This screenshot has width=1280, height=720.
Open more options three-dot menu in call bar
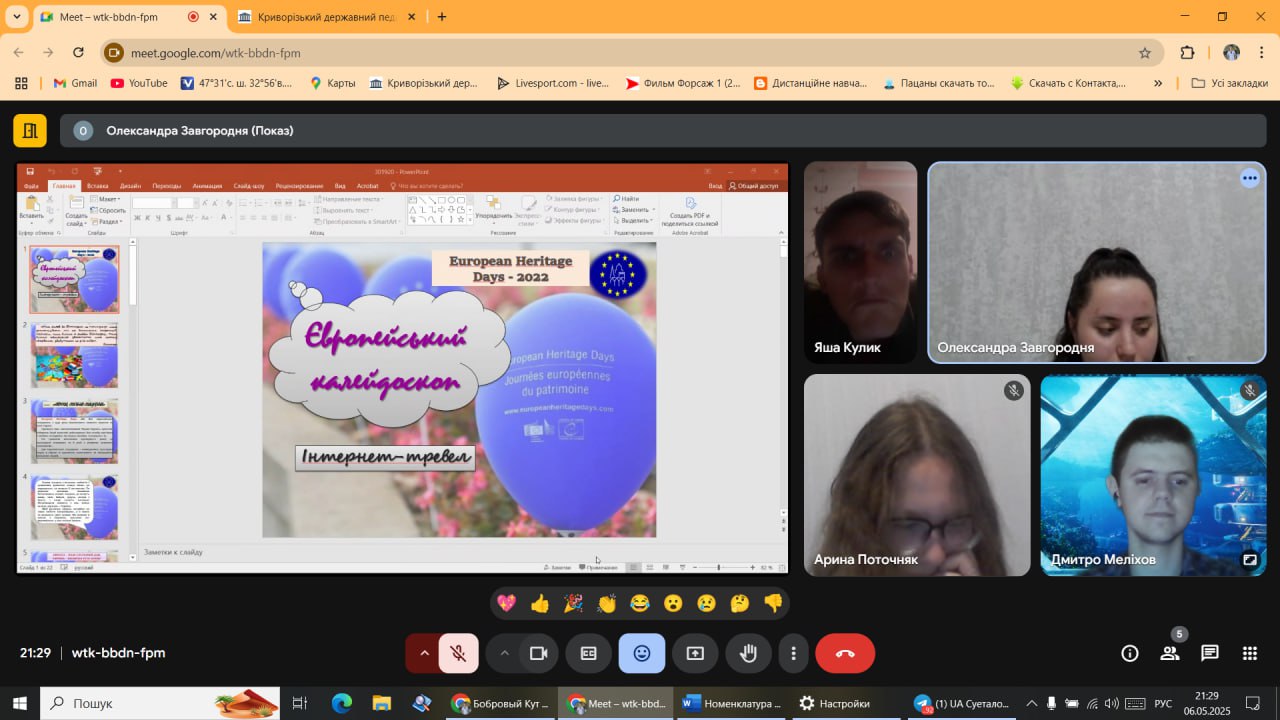(793, 653)
